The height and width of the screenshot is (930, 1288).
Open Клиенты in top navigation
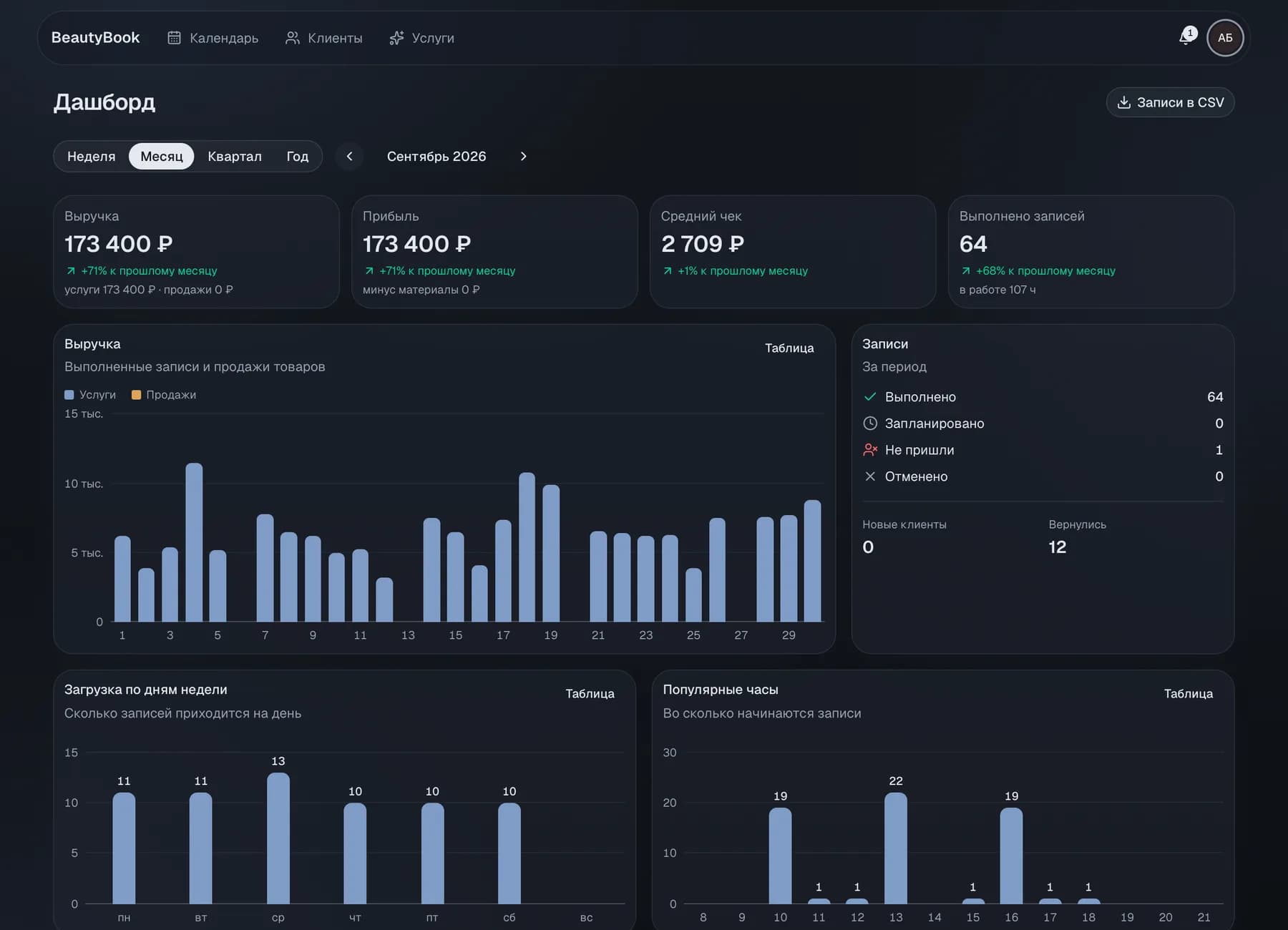323,38
